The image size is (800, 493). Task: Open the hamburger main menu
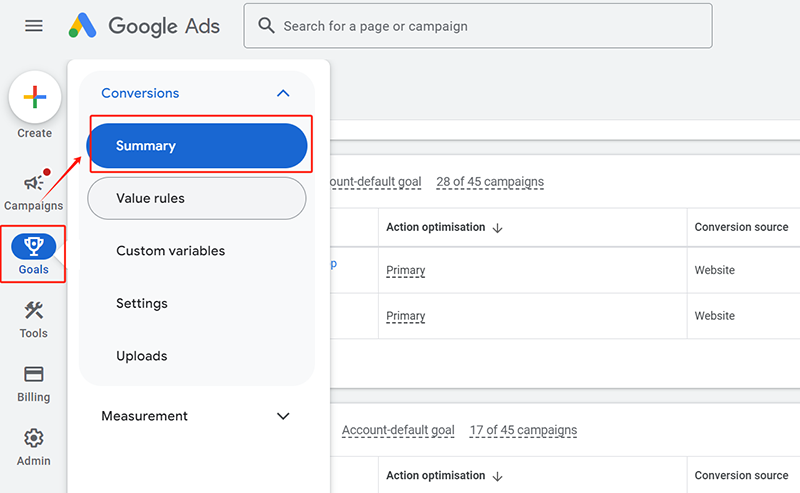34,26
